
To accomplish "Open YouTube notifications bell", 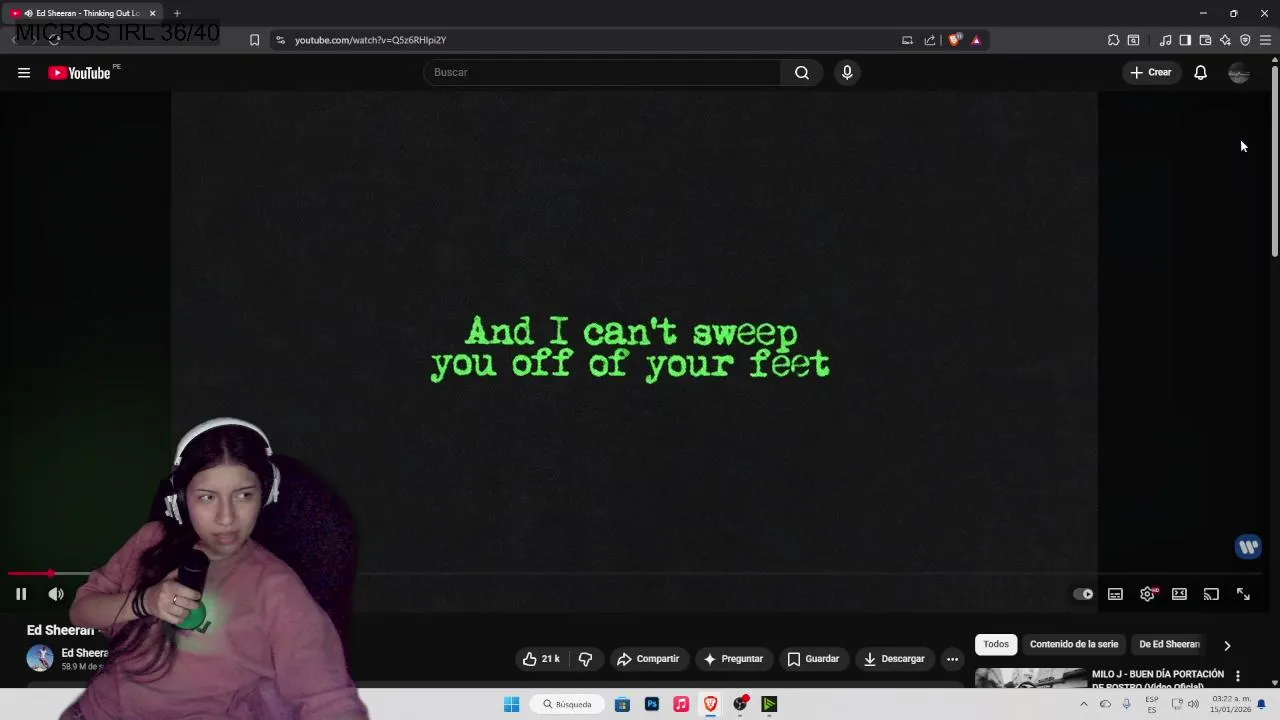I will point(1201,72).
